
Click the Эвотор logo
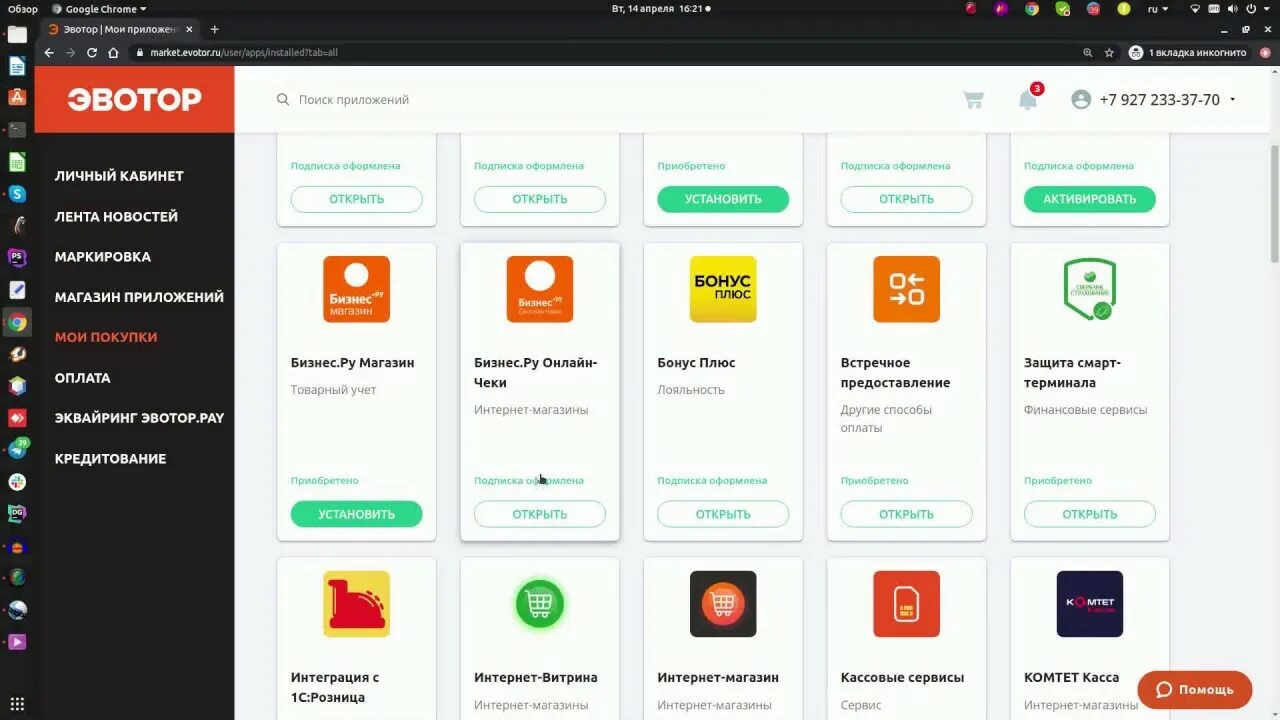pyautogui.click(x=134, y=99)
